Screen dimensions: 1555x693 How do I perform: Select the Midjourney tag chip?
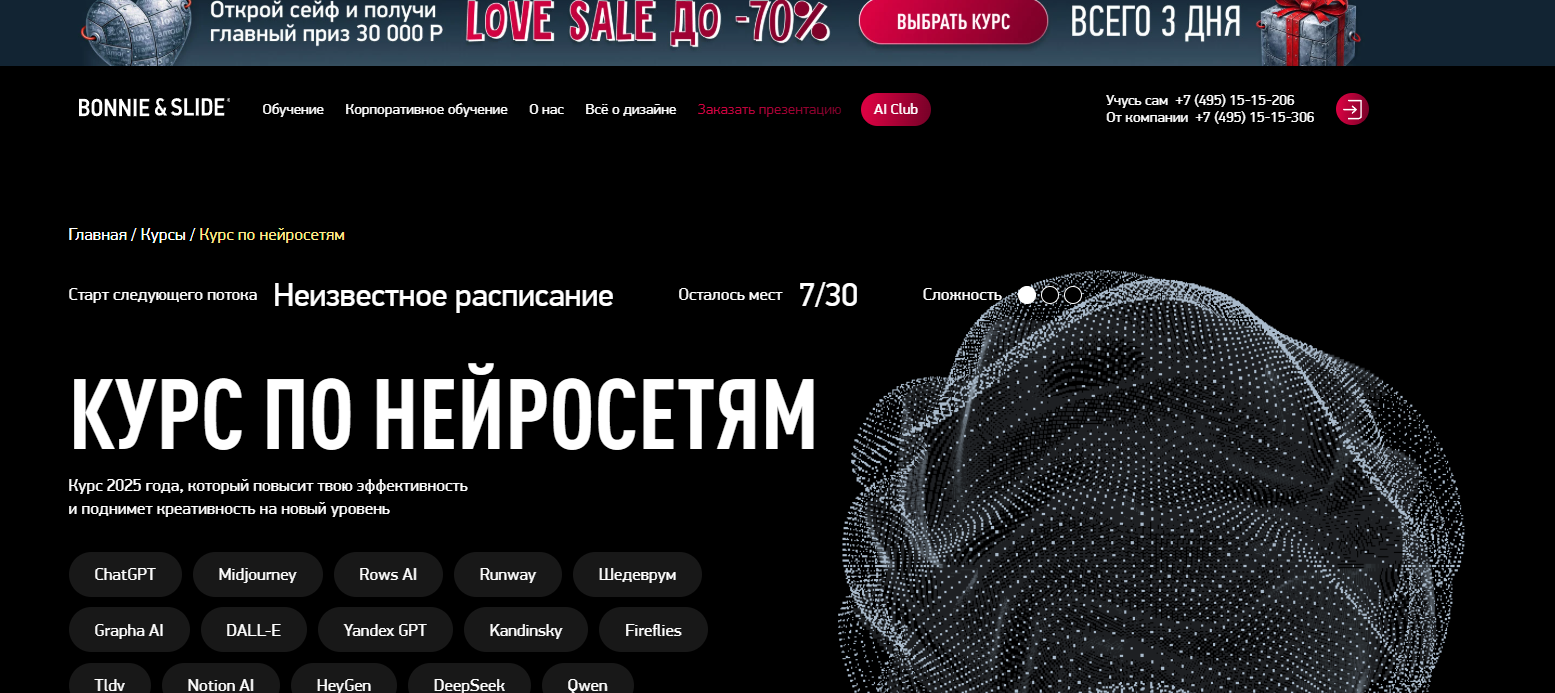pyautogui.click(x=258, y=575)
